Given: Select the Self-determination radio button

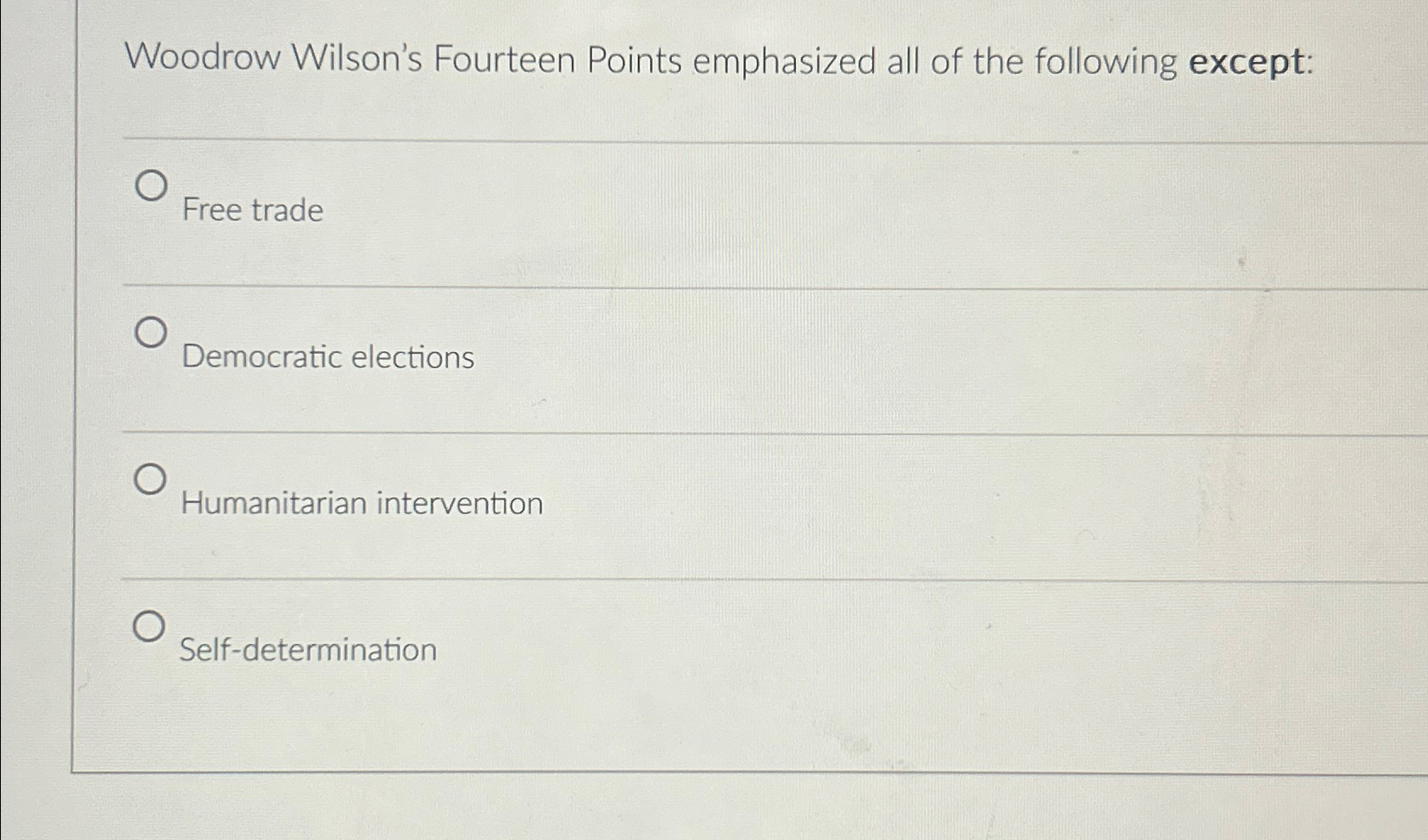Looking at the screenshot, I should coord(151,628).
